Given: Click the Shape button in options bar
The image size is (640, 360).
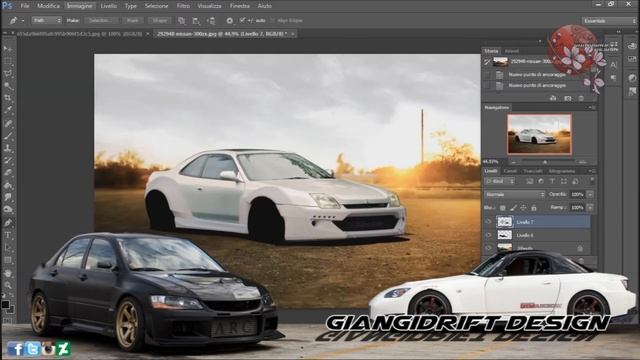Looking at the screenshot, I should pos(160,20).
